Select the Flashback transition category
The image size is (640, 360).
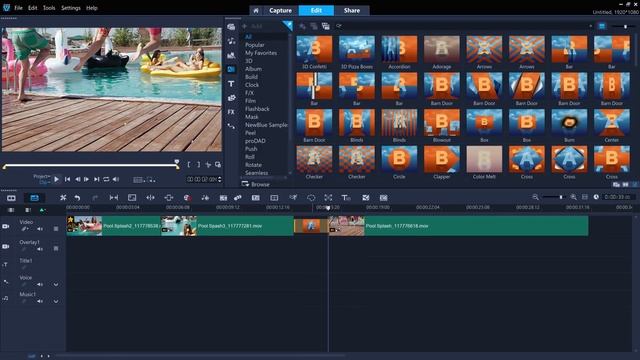257,109
